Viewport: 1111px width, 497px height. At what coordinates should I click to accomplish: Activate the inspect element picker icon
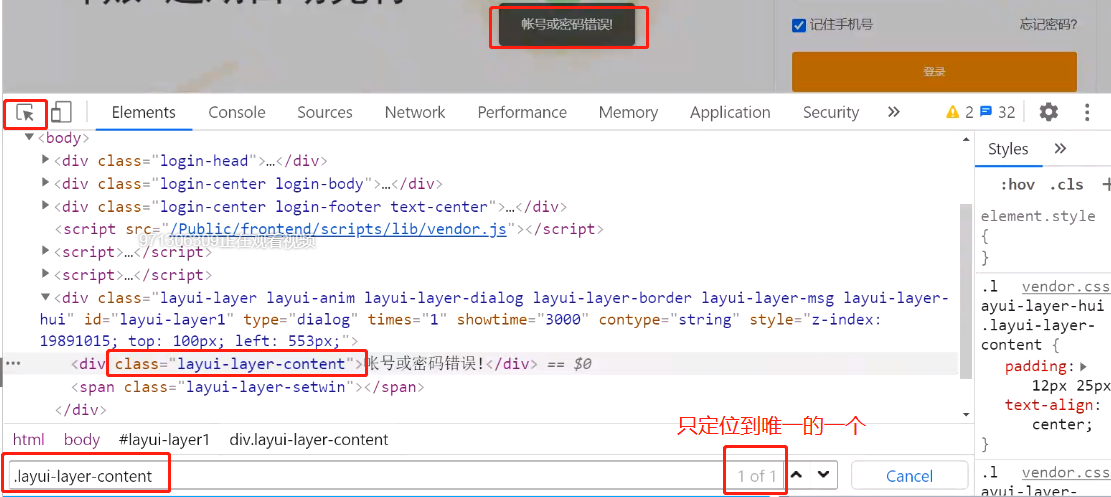tap(26, 113)
